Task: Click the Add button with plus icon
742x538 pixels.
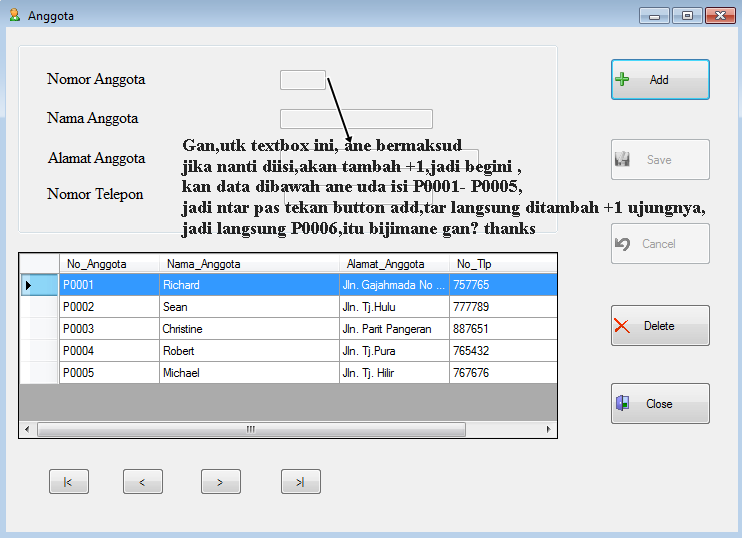Action: pos(660,80)
